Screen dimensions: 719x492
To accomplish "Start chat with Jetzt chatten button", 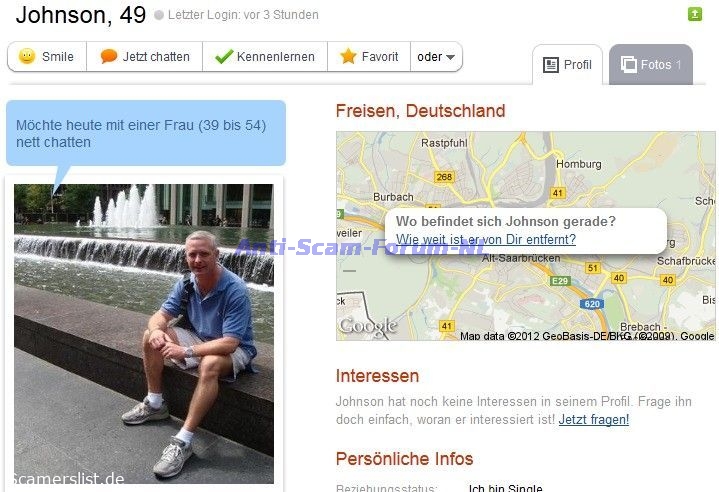I will pyautogui.click(x=144, y=56).
